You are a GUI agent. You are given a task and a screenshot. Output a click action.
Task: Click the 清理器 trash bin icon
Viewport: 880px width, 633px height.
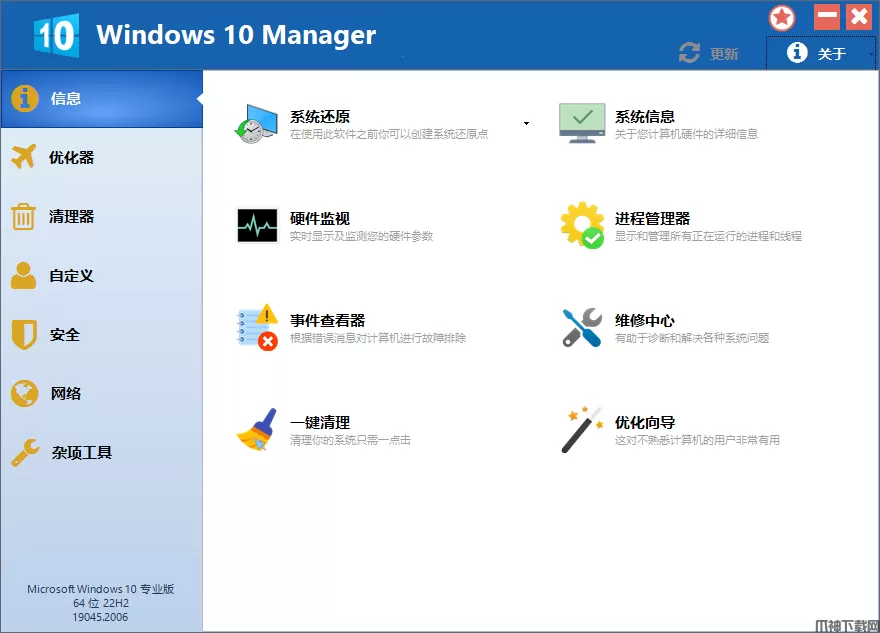24,217
